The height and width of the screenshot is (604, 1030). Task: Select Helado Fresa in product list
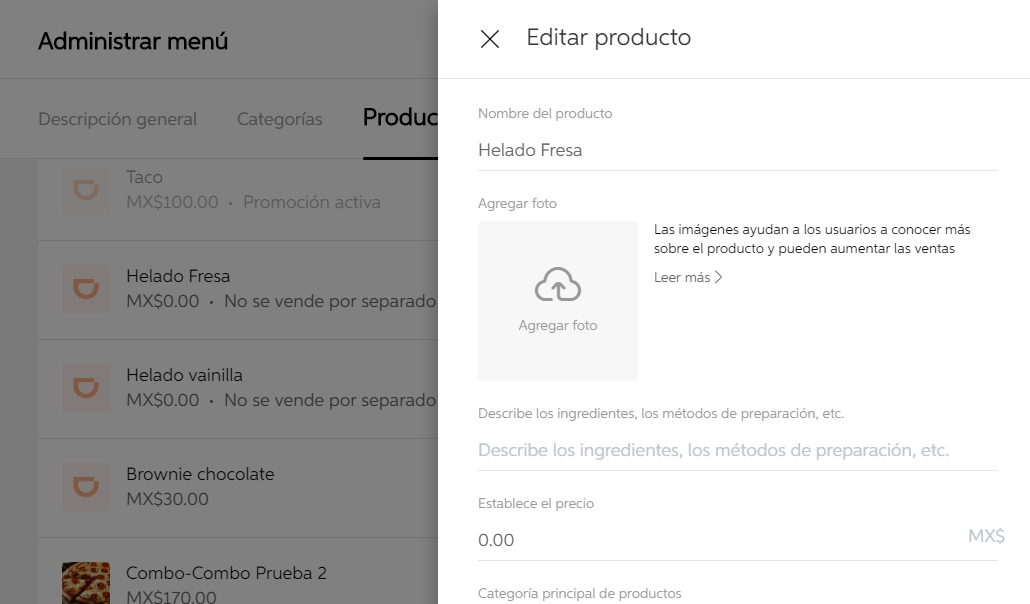pyautogui.click(x=238, y=290)
